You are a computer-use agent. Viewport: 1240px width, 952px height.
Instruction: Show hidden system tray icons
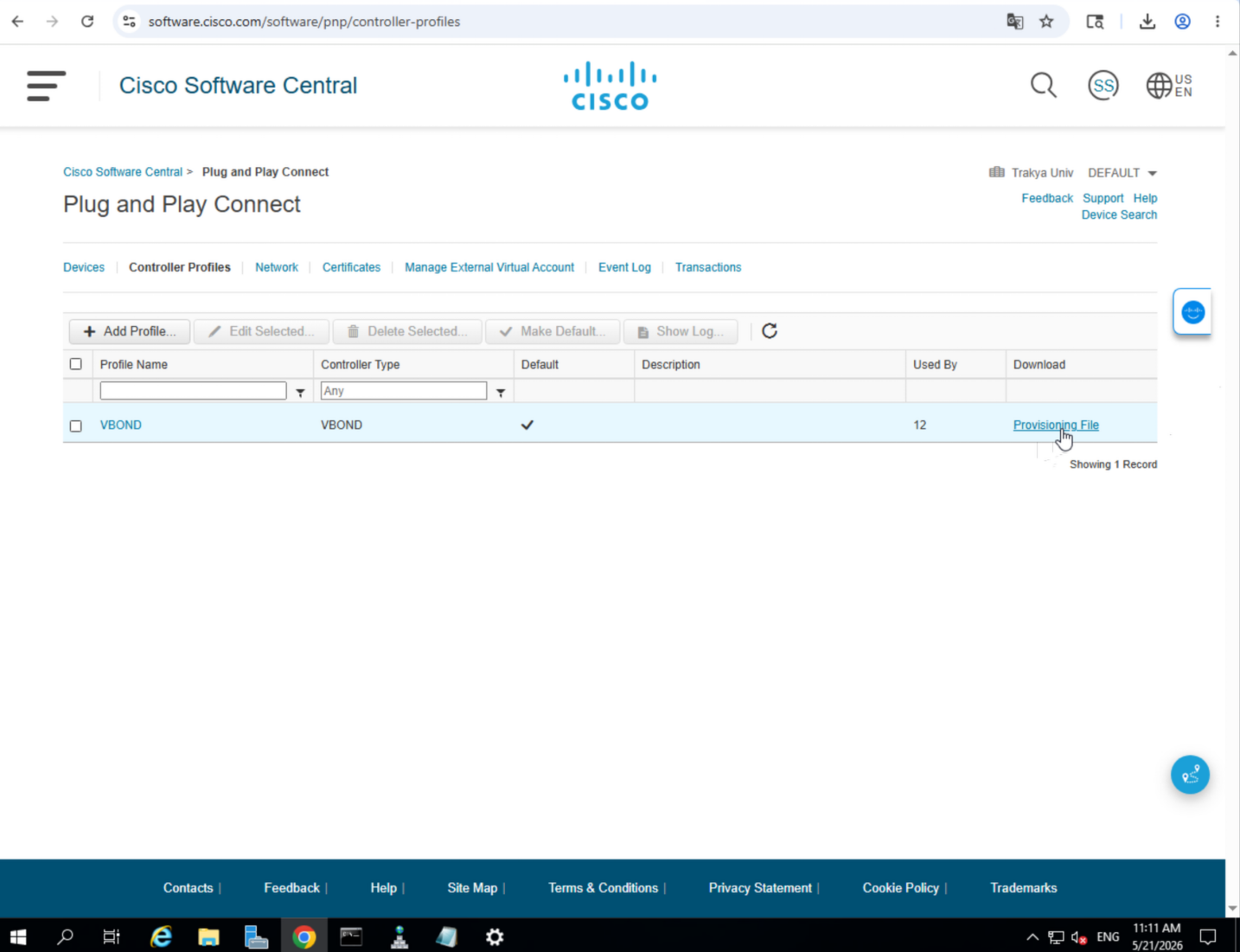tap(1032, 936)
